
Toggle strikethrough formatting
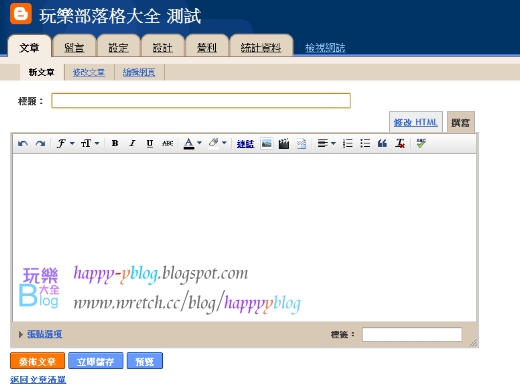(x=167, y=143)
